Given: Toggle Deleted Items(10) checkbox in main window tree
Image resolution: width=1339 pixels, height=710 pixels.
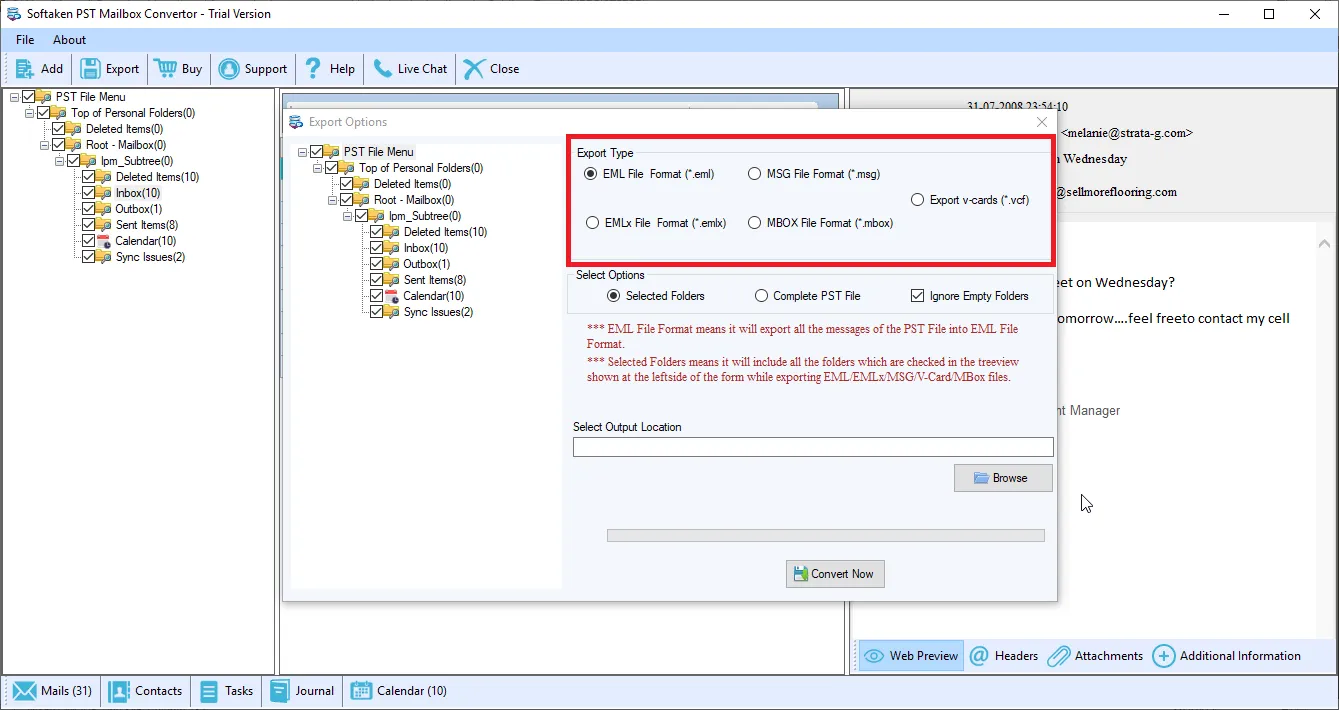Looking at the screenshot, I should pos(89,177).
